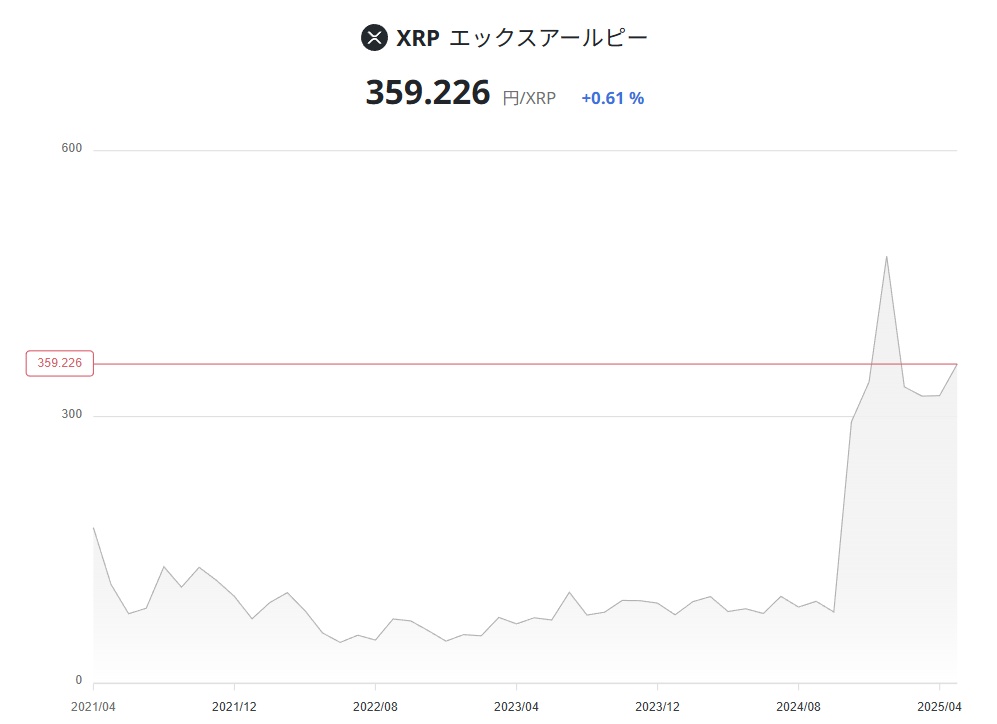
Task: Click the chart line's final rightmost point
Action: tap(956, 364)
